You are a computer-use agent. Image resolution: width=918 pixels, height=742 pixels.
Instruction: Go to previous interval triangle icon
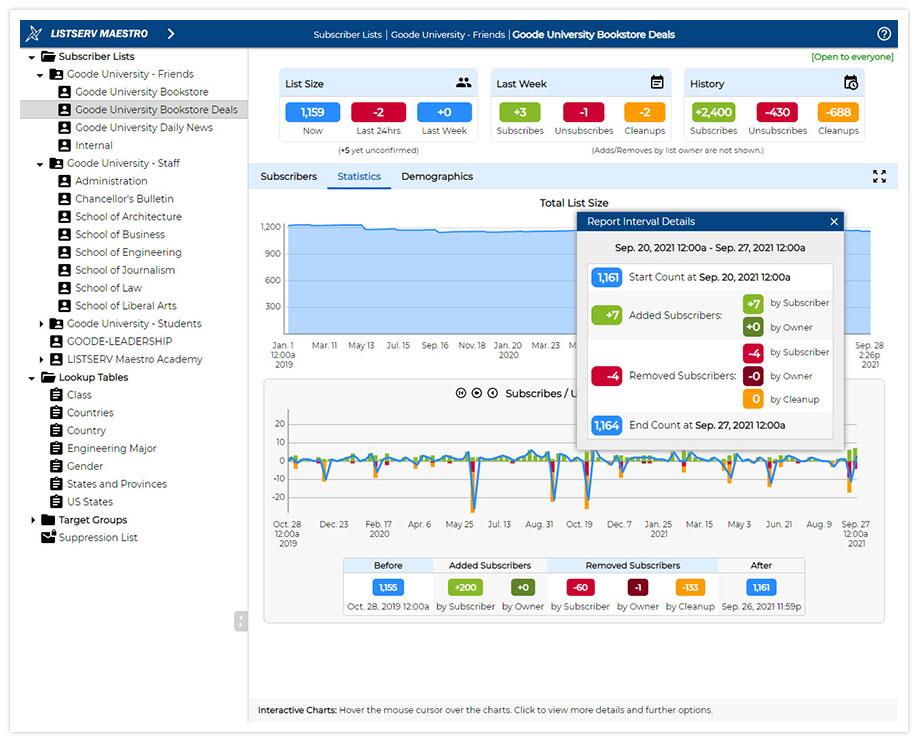tap(492, 393)
